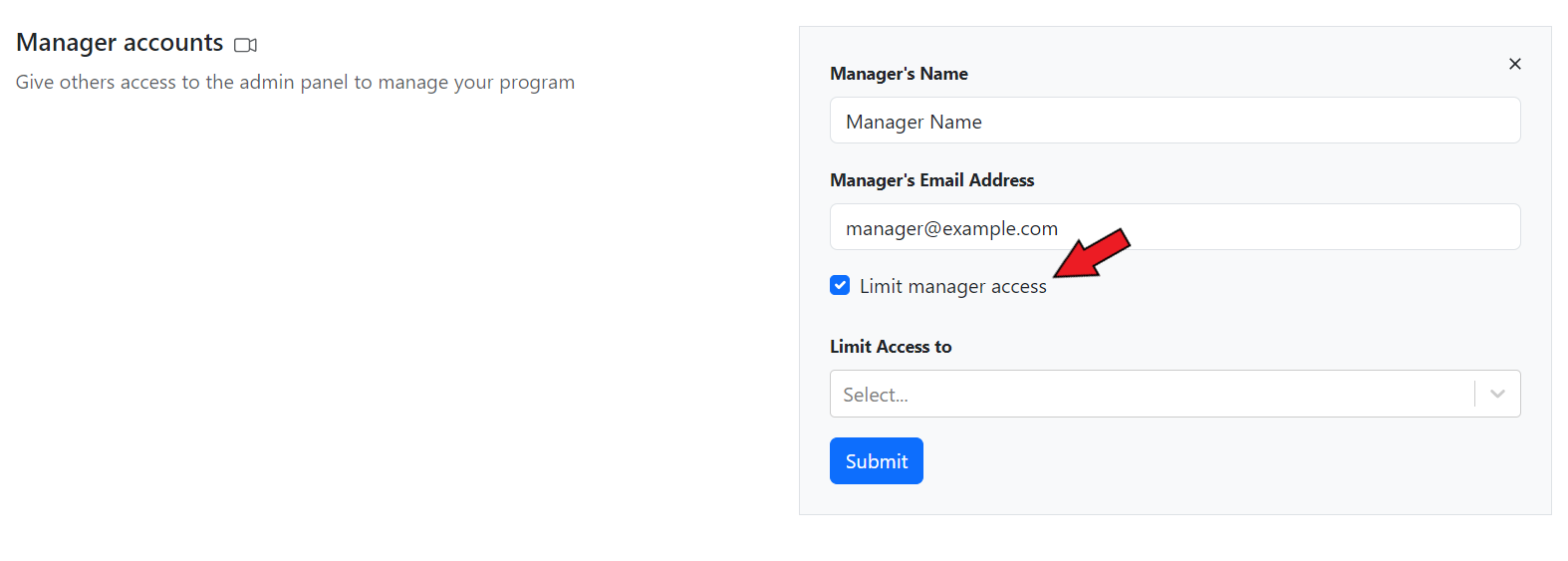1568x561 pixels.
Task: Click the Manager accounts heading
Action: 120,43
